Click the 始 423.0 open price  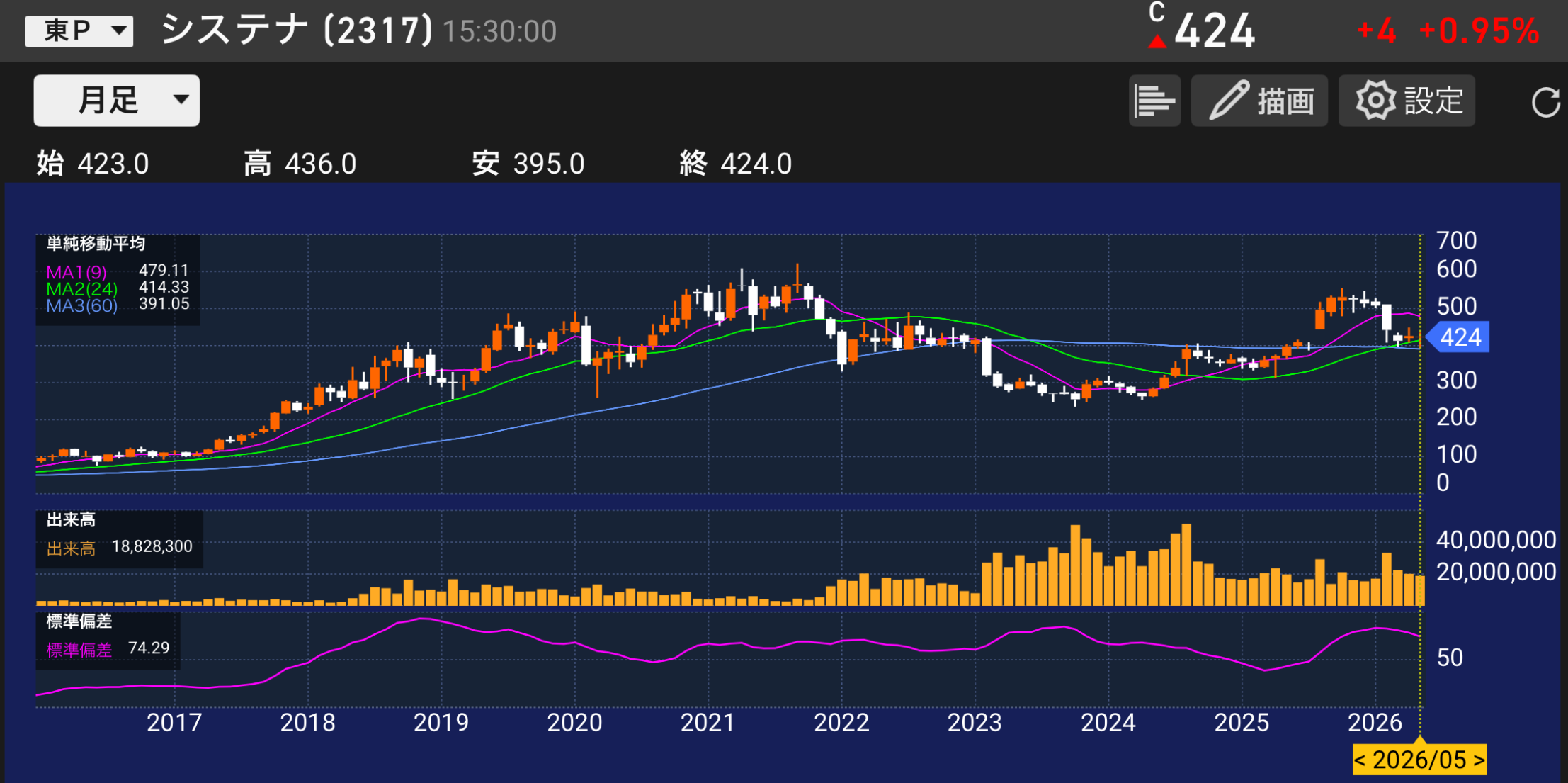pyautogui.click(x=93, y=164)
